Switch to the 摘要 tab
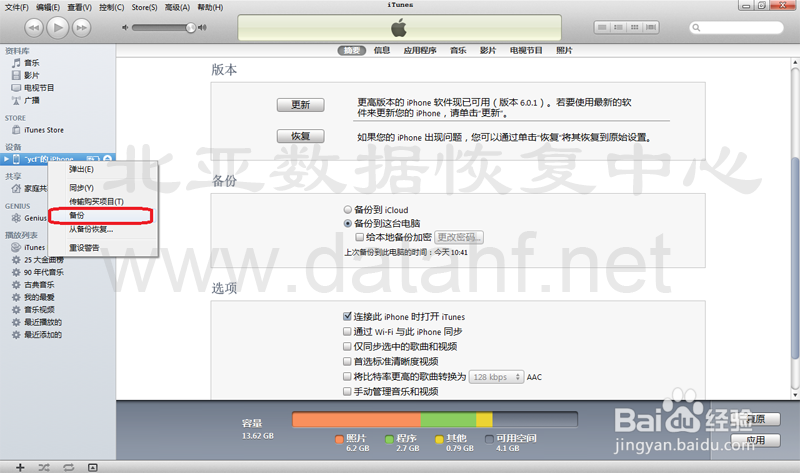Image resolution: width=800 pixels, height=473 pixels. (352, 51)
